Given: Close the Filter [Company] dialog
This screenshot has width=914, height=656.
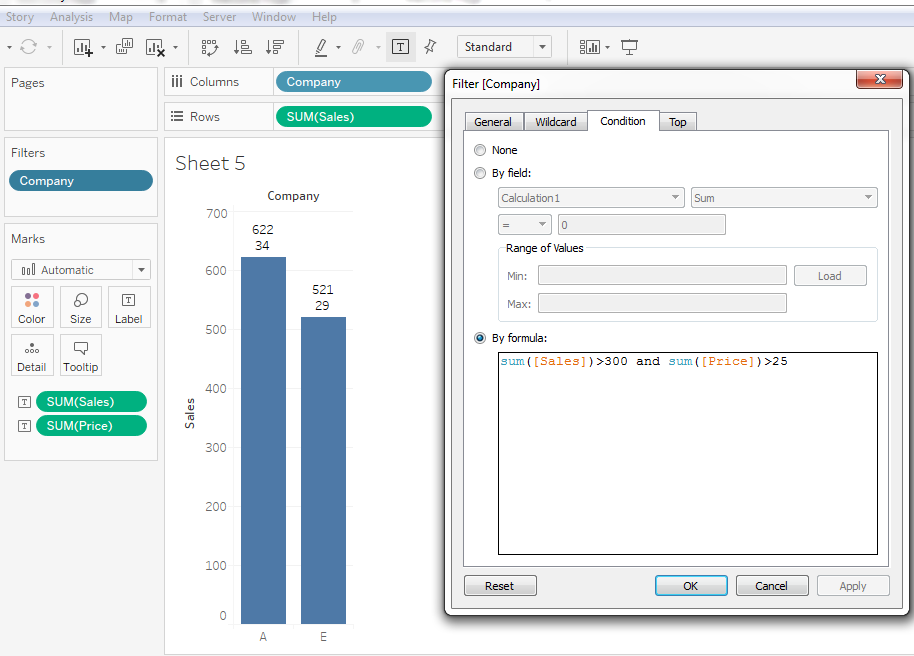Looking at the screenshot, I should [880, 79].
